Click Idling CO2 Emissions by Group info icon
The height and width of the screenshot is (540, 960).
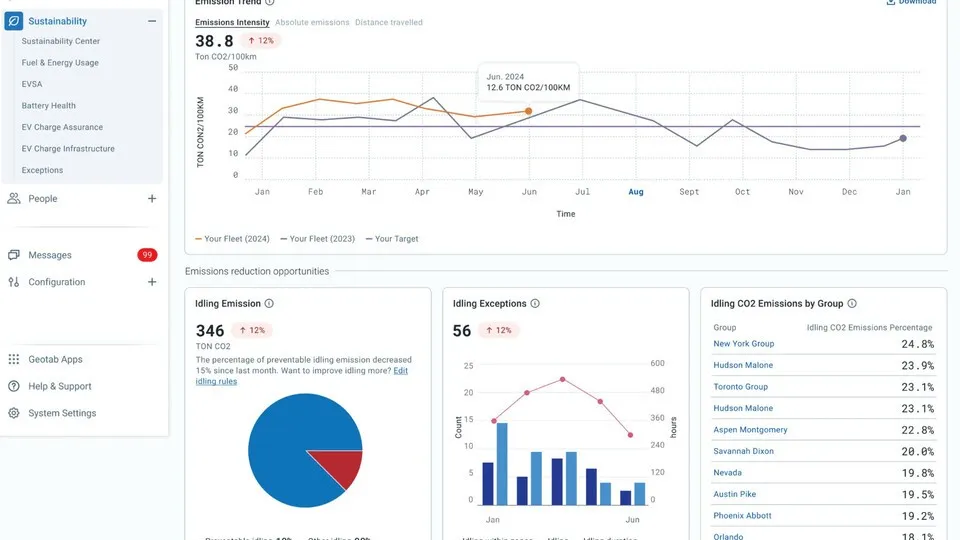click(x=852, y=304)
